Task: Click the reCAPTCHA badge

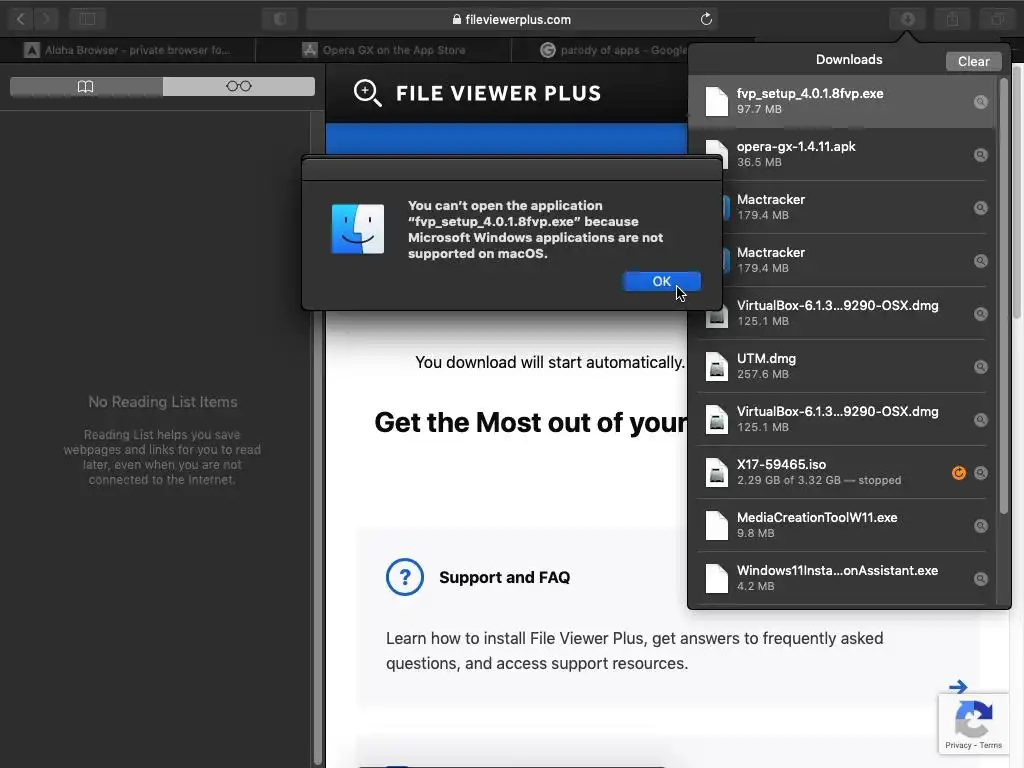Action: click(x=973, y=724)
